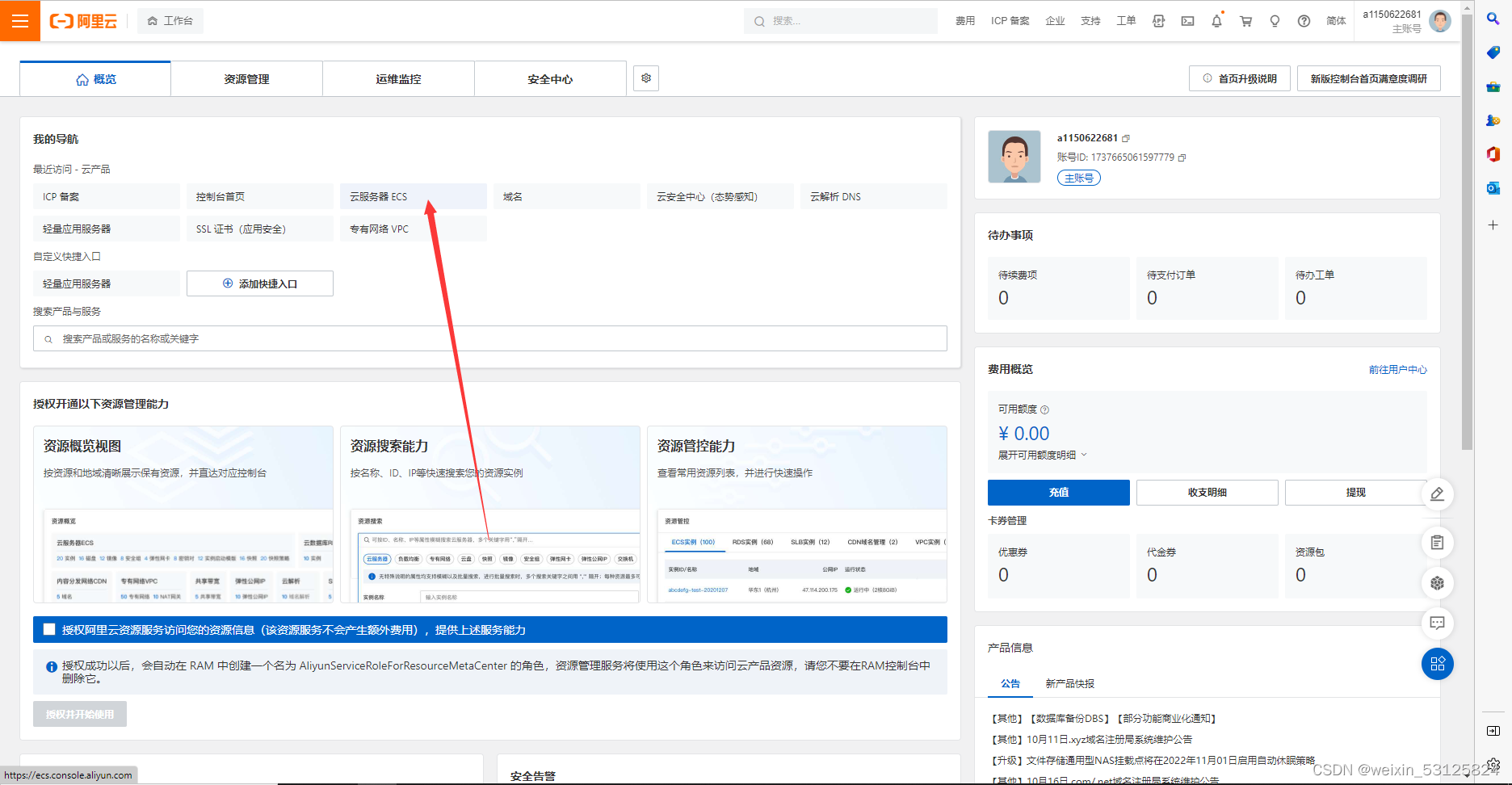Focus the product and service search field
This screenshot has width=1512, height=785.
point(489,338)
